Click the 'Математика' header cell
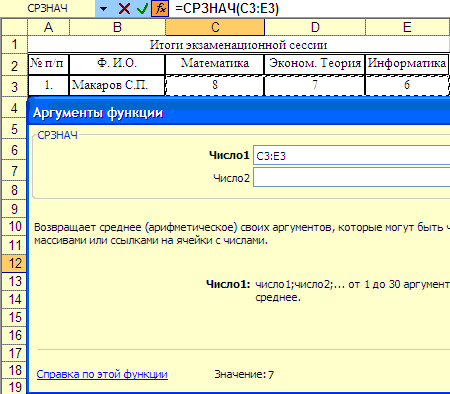Image resolution: width=450 pixels, height=394 pixels. pos(215,64)
